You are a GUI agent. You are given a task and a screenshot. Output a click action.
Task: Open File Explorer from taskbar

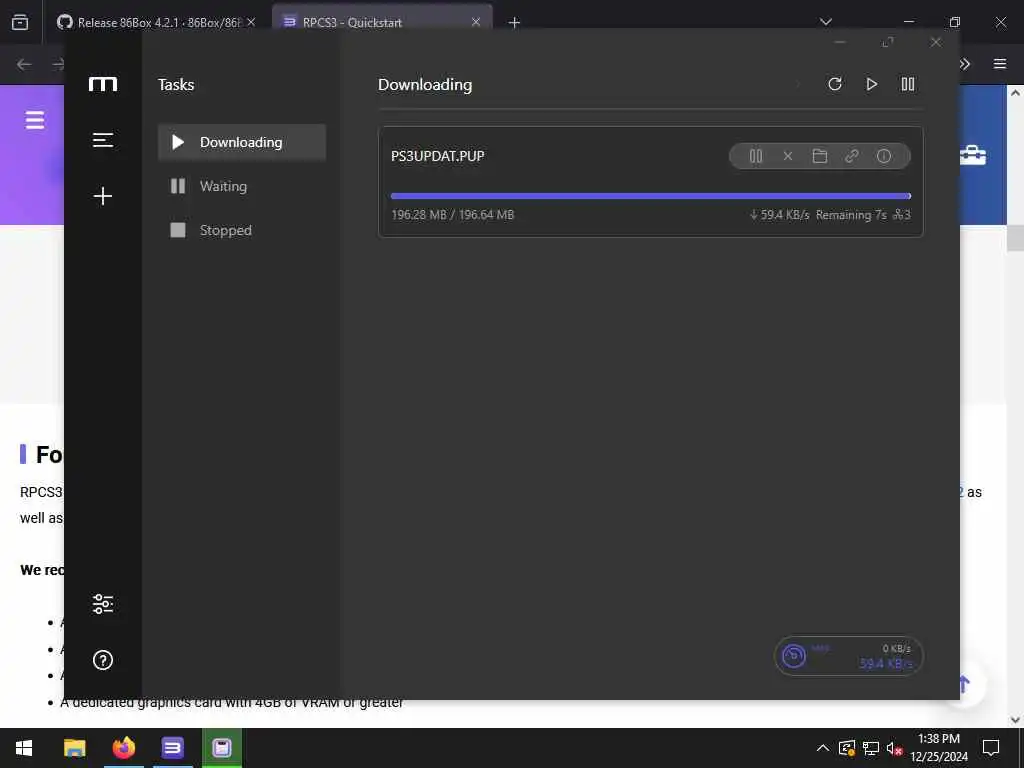coord(74,748)
